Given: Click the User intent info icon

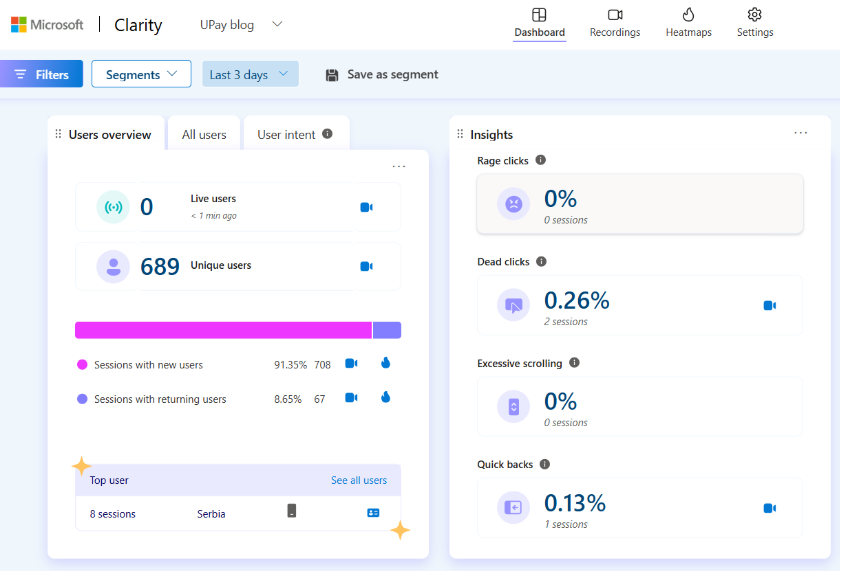Looking at the screenshot, I should [x=327, y=133].
